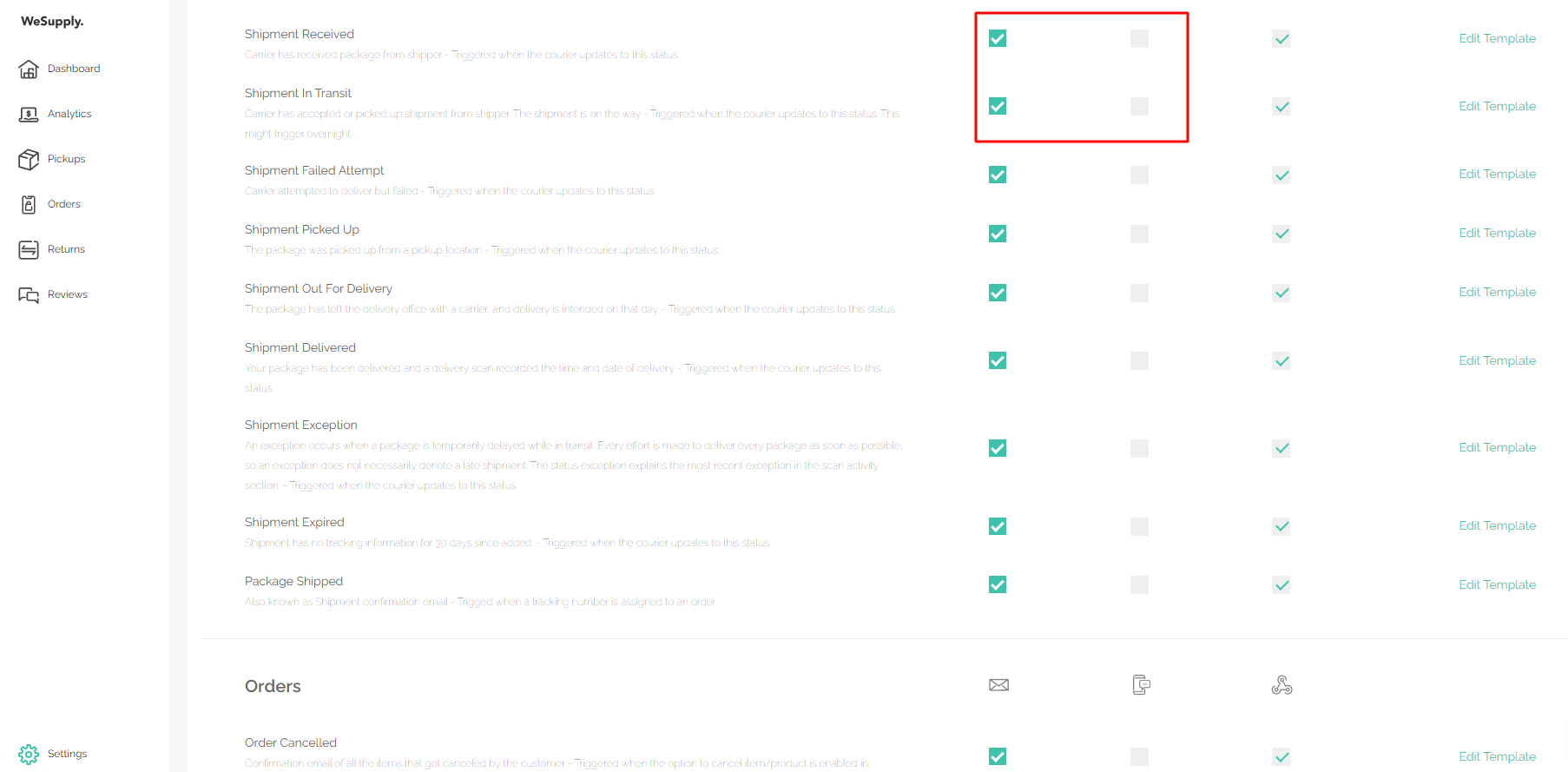Open Dashboard menu item
The image size is (1568, 772).
[74, 69]
